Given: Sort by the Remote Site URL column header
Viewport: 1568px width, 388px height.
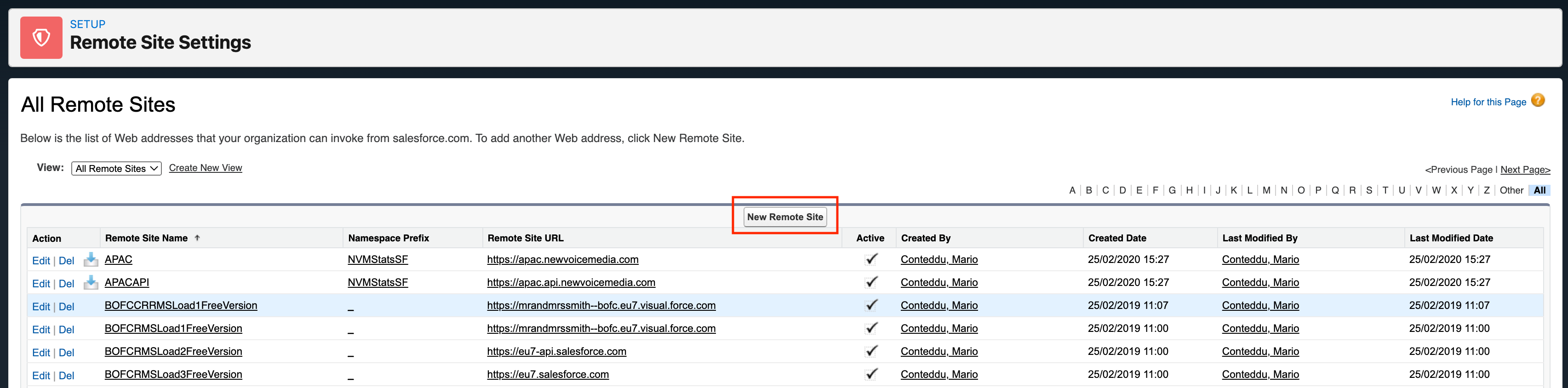Looking at the screenshot, I should [x=525, y=239].
